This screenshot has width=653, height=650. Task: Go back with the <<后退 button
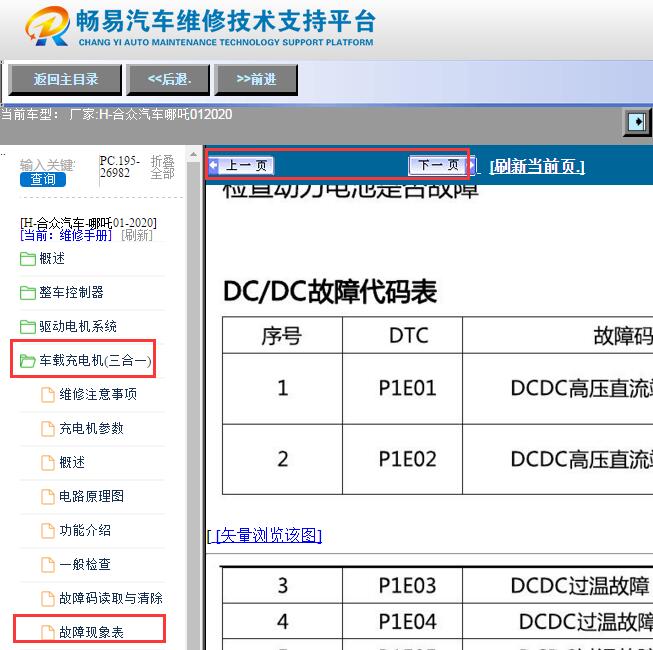coord(168,79)
